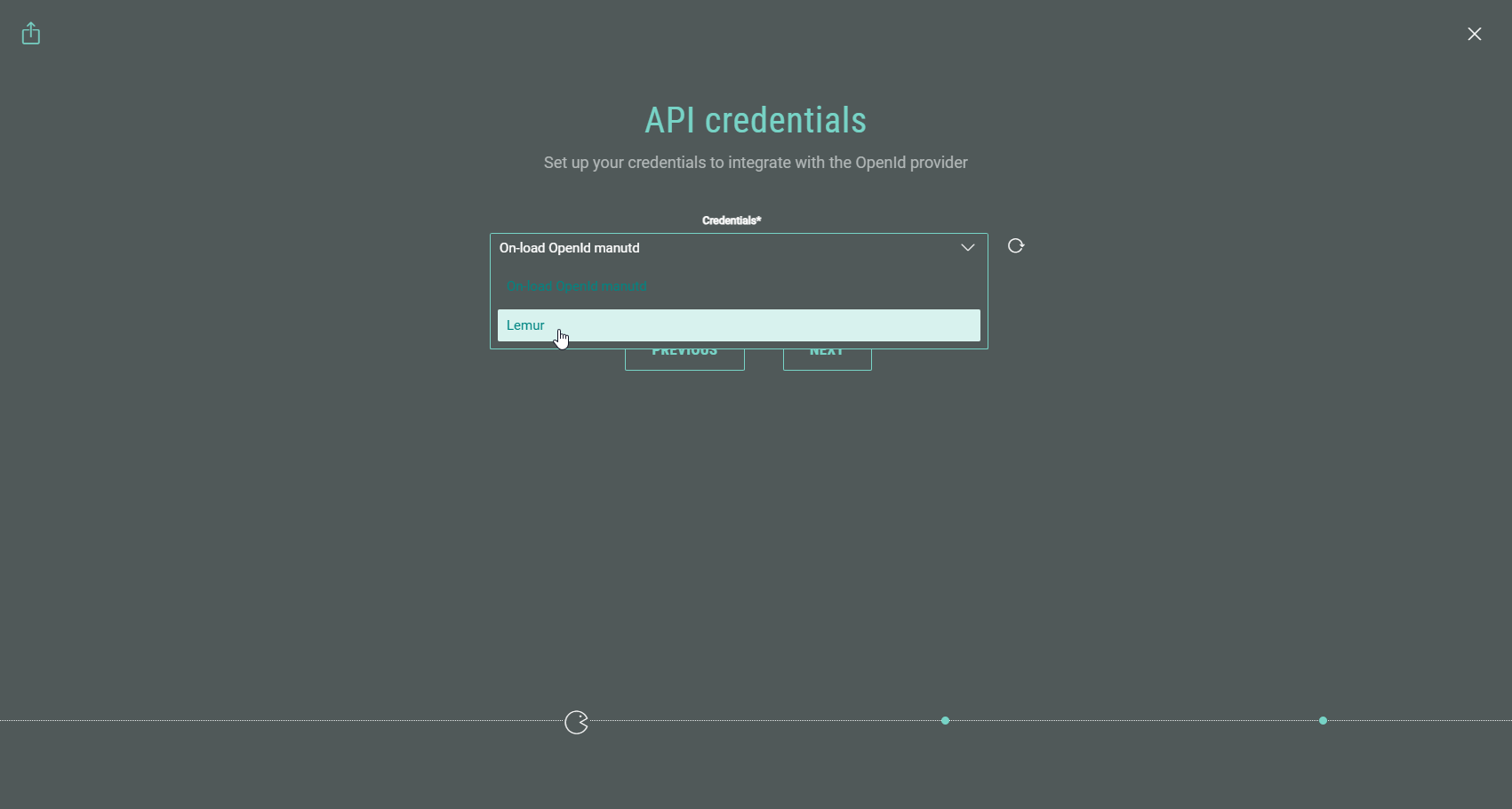Jump to the last teal step dot
Viewport: 1512px width, 809px height.
[1323, 721]
